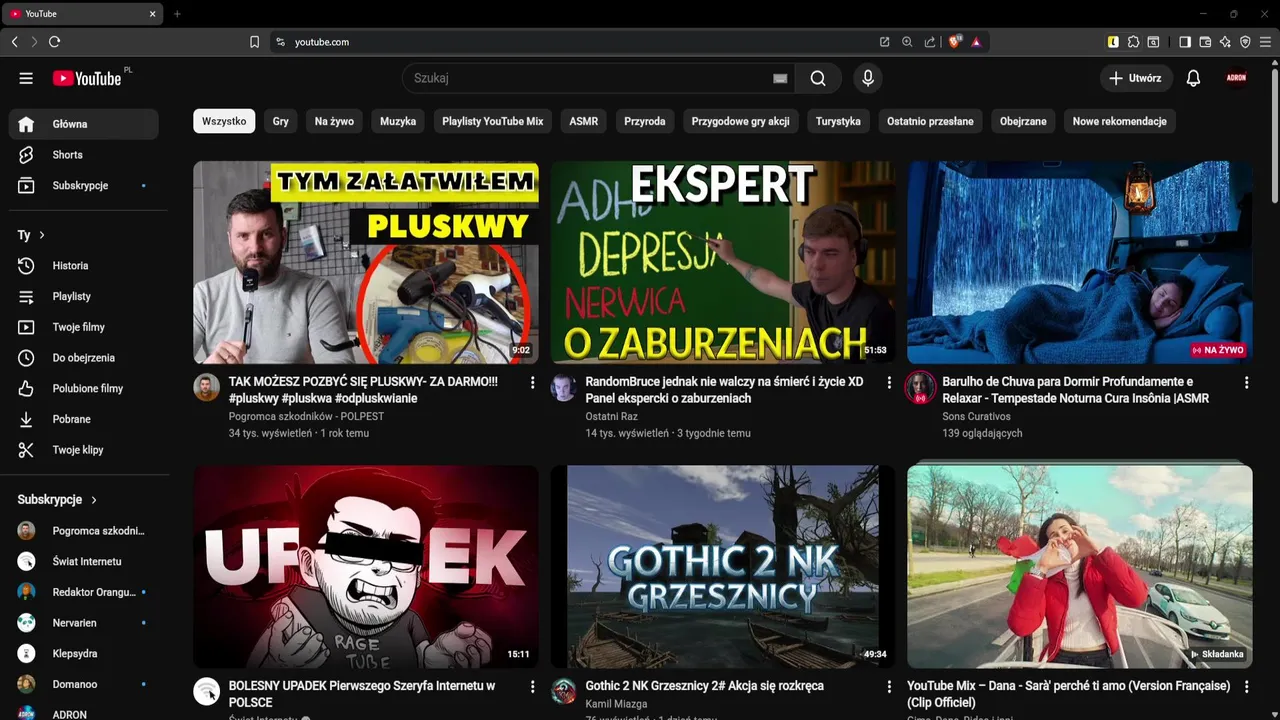Go back in browser history

(x=14, y=42)
